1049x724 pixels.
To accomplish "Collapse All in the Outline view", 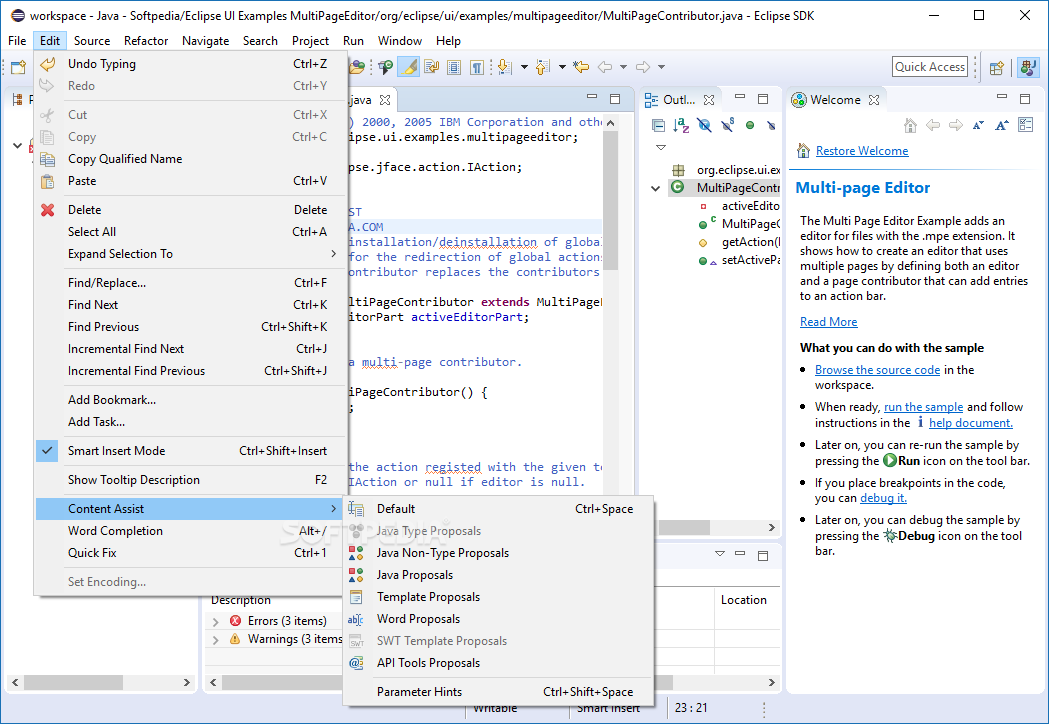I will click(x=658, y=125).
